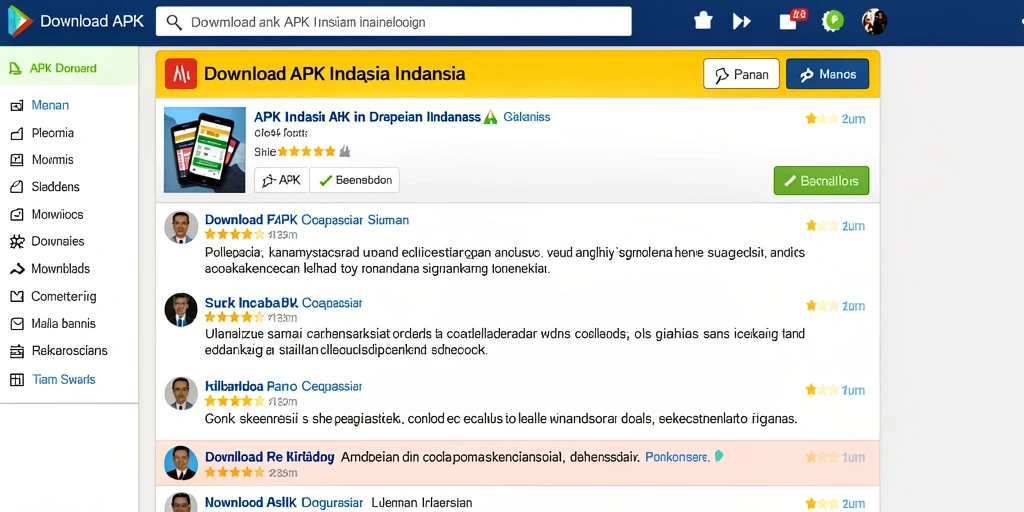The height and width of the screenshot is (512, 1024).
Task: Click the mail icon beside Malla bannis
Action: 17,323
